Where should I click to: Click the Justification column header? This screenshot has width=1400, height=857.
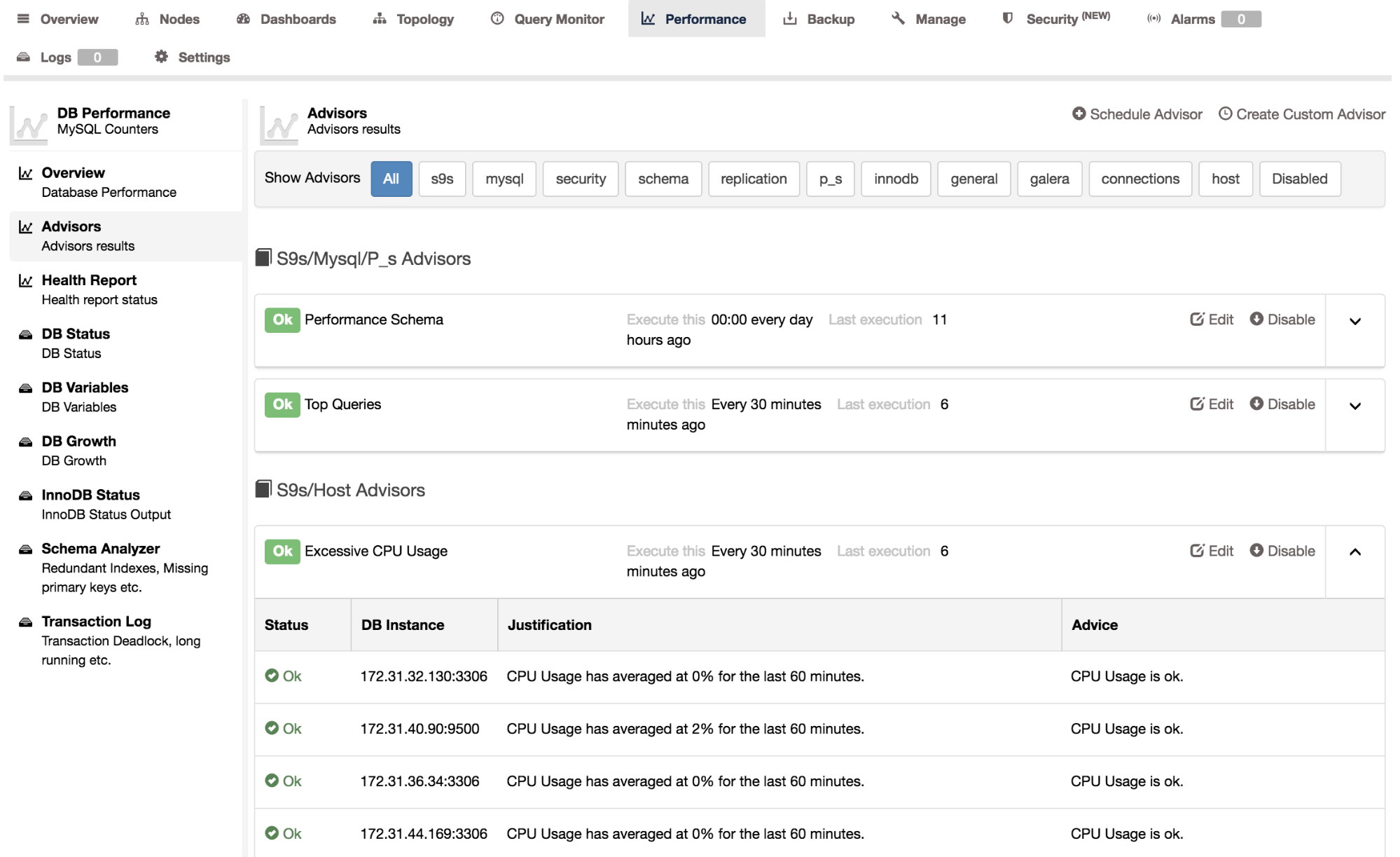coord(550,625)
